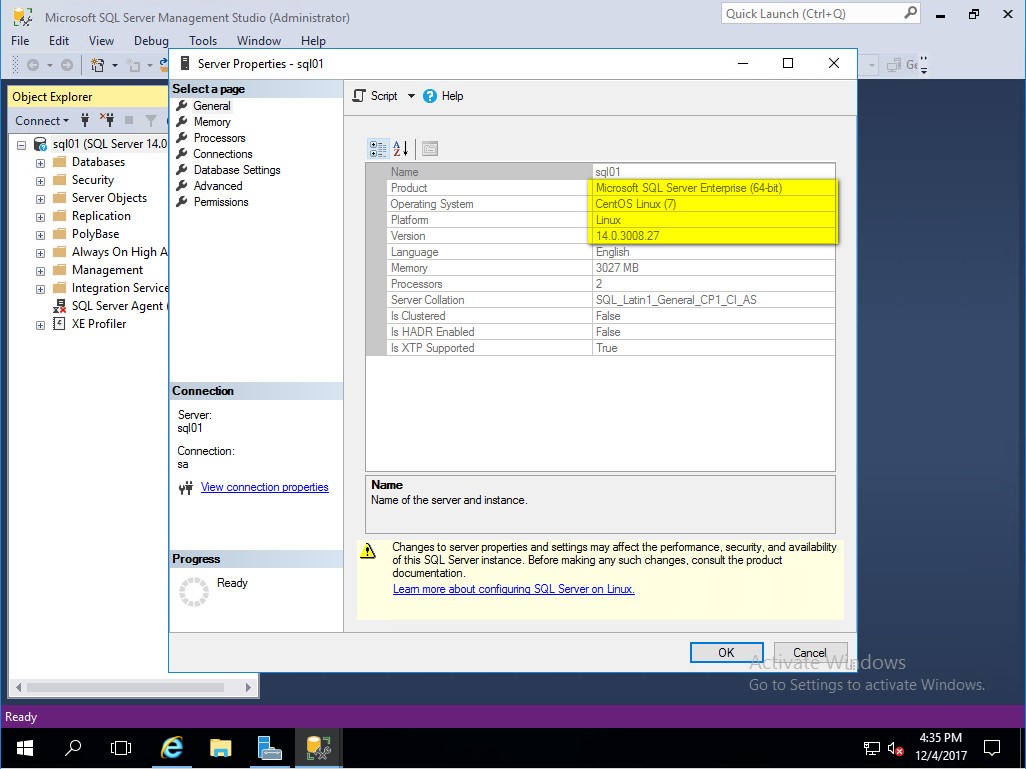Click the SQL Server Management Studio taskbar icon
This screenshot has width=1026, height=769.
pos(318,748)
